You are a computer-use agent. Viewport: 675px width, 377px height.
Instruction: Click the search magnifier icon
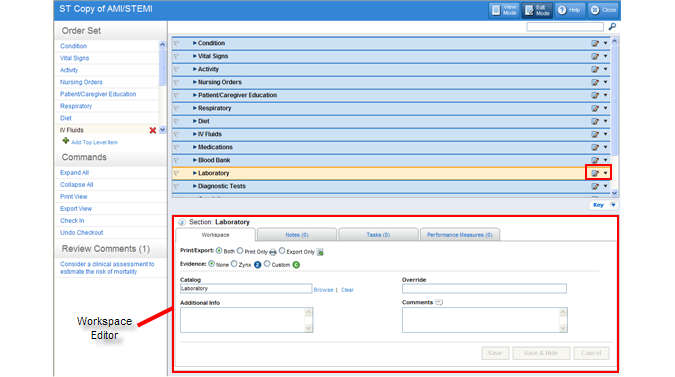(x=612, y=27)
